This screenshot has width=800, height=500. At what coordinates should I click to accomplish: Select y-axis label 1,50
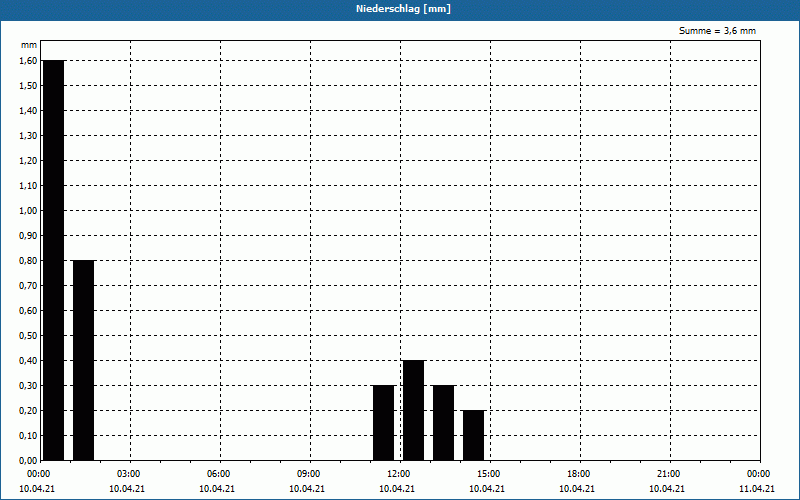point(28,85)
